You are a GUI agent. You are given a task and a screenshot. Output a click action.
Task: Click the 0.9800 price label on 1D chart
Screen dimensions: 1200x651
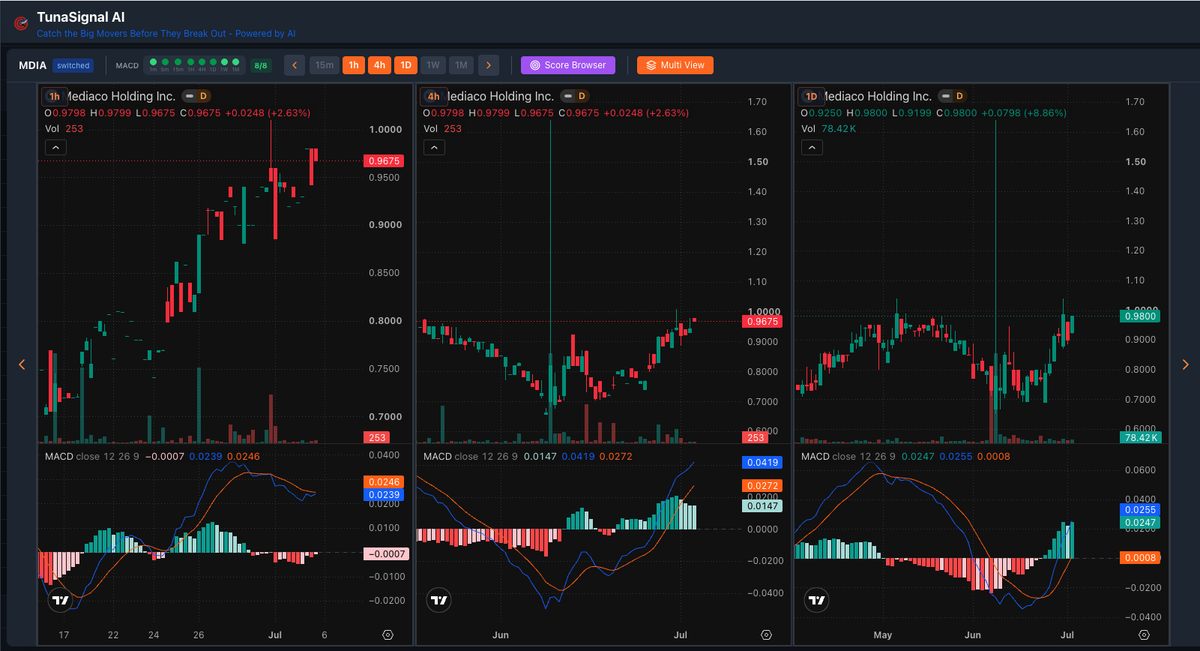[1140, 316]
